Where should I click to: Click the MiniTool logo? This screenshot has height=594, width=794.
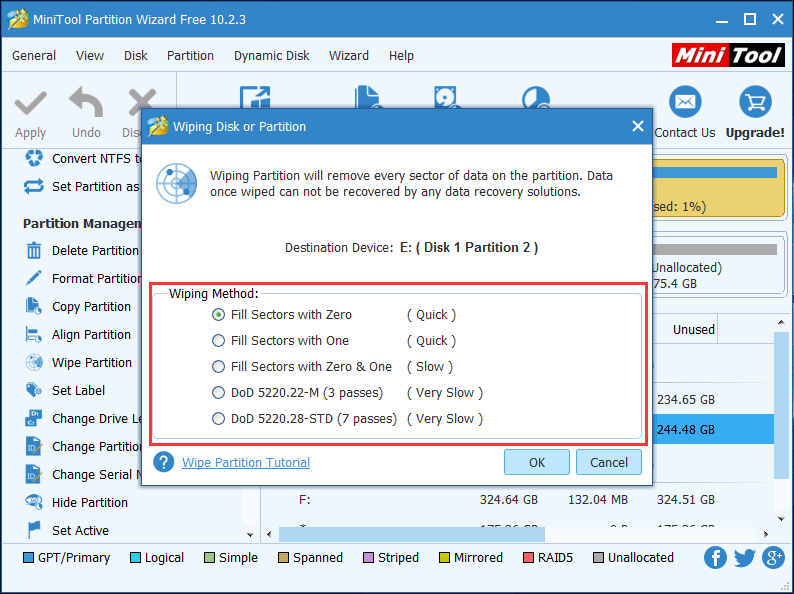(728, 55)
